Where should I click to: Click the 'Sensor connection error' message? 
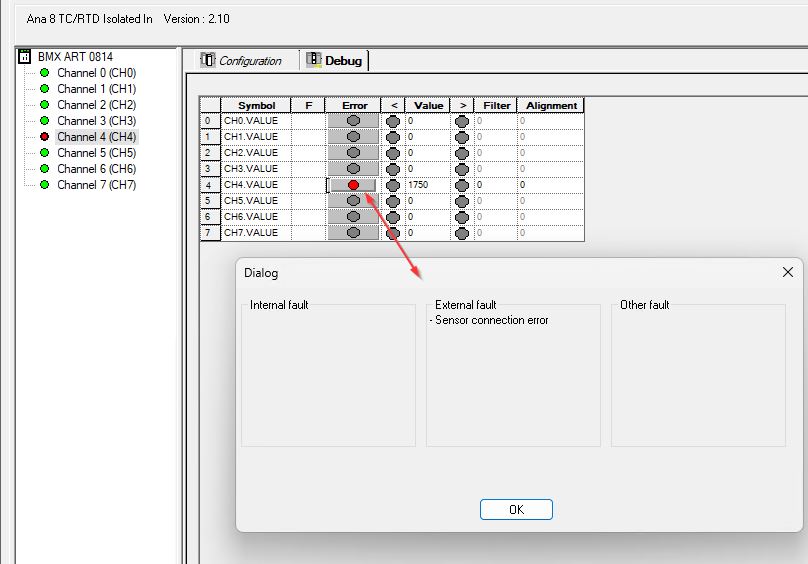click(x=491, y=320)
